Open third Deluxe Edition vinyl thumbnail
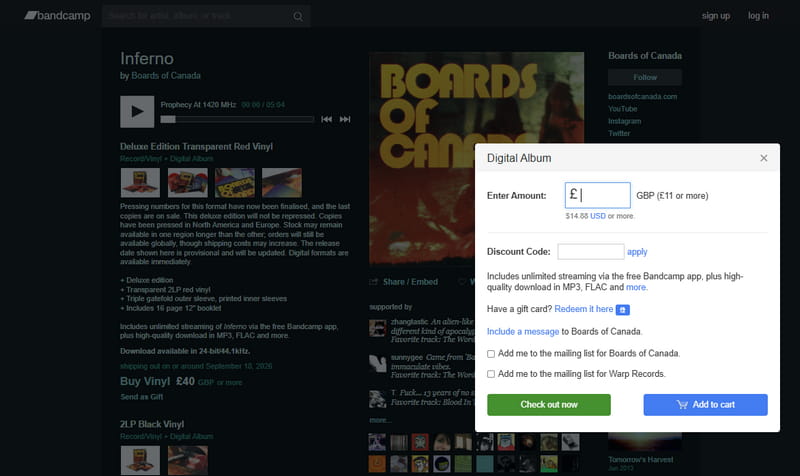The image size is (800, 476). pos(235,183)
